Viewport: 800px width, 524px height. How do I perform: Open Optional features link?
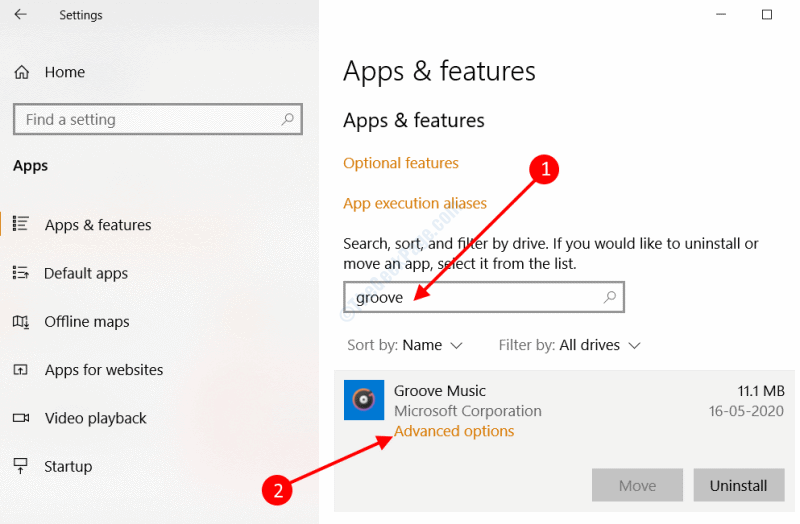click(401, 163)
